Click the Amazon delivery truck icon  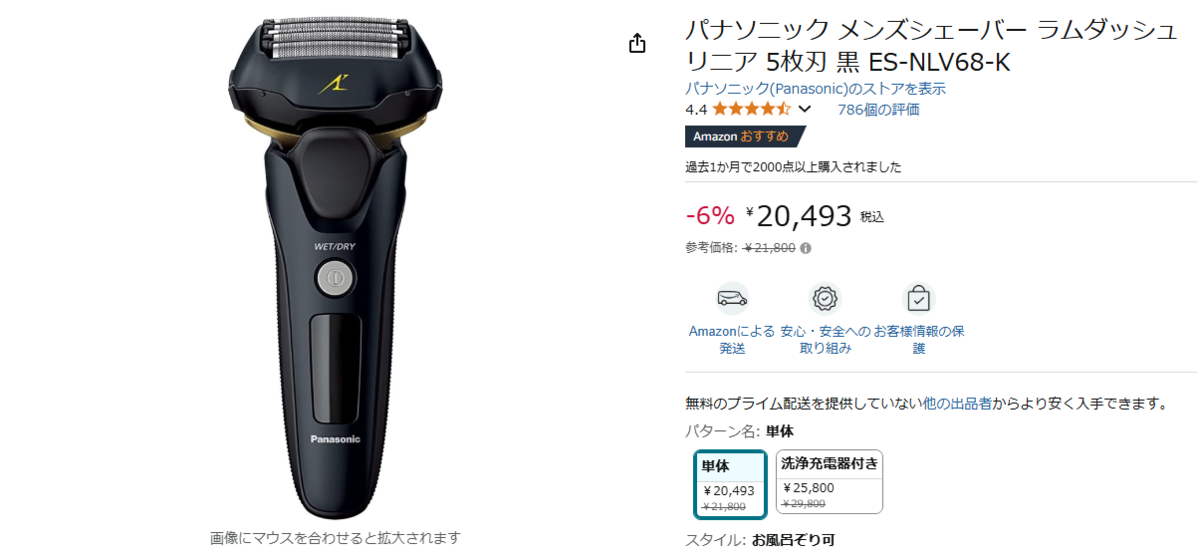pos(732,298)
